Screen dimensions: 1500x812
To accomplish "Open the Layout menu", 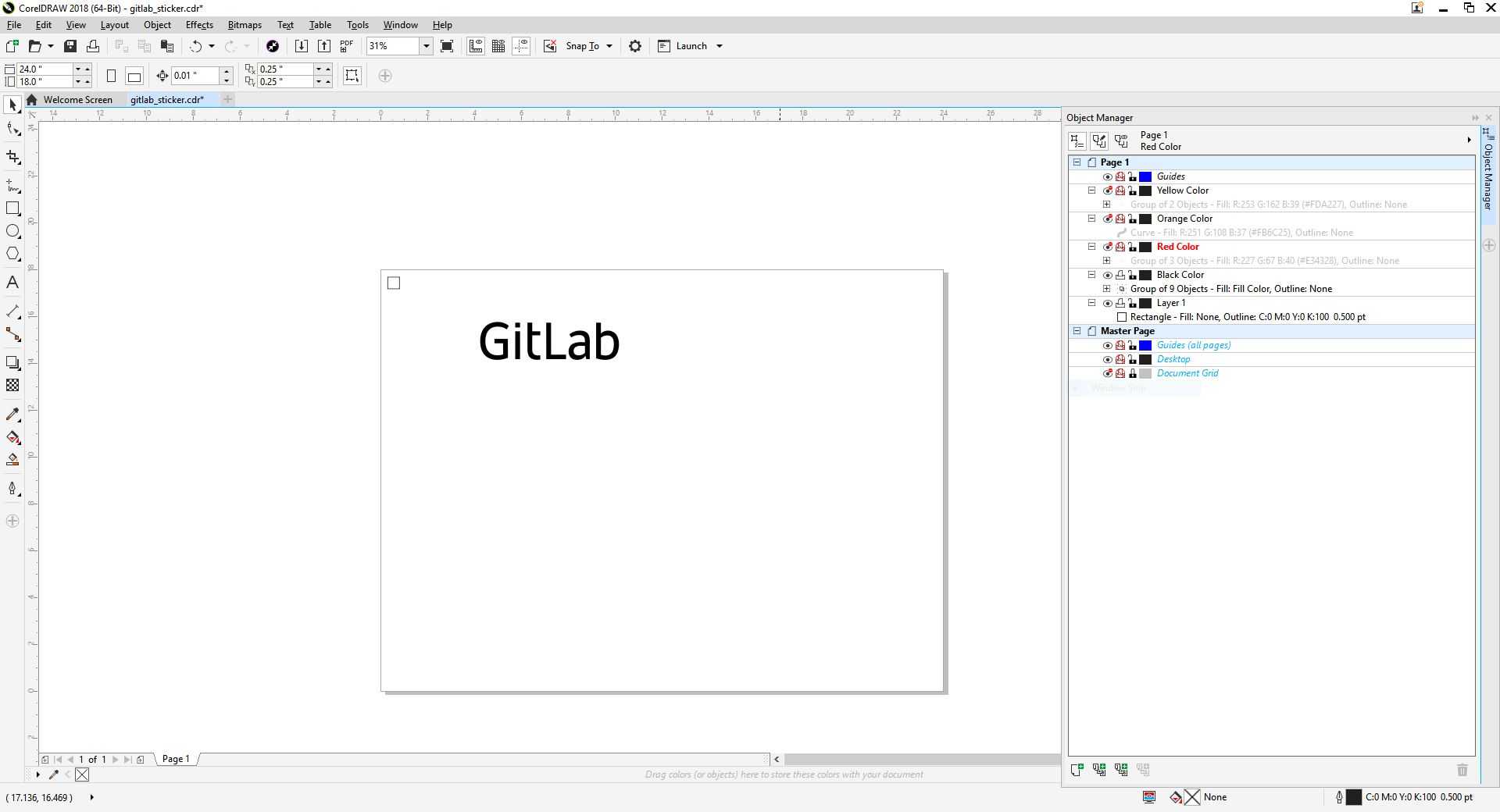I will tap(114, 25).
